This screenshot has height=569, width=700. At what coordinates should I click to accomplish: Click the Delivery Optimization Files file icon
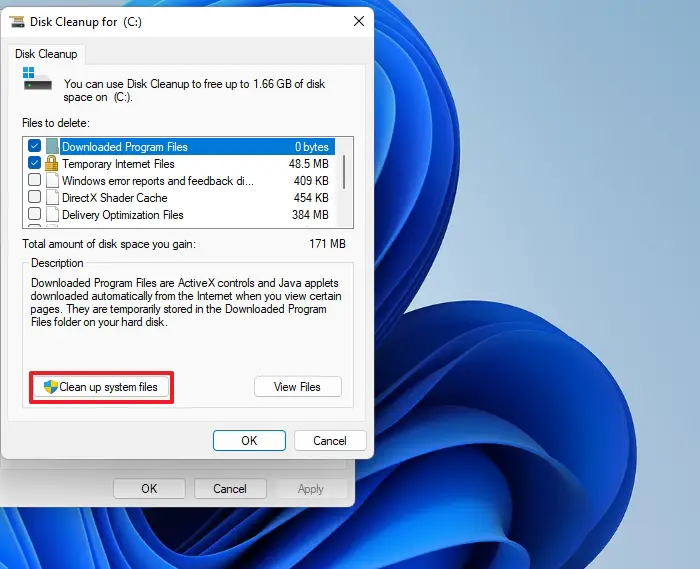(52, 214)
